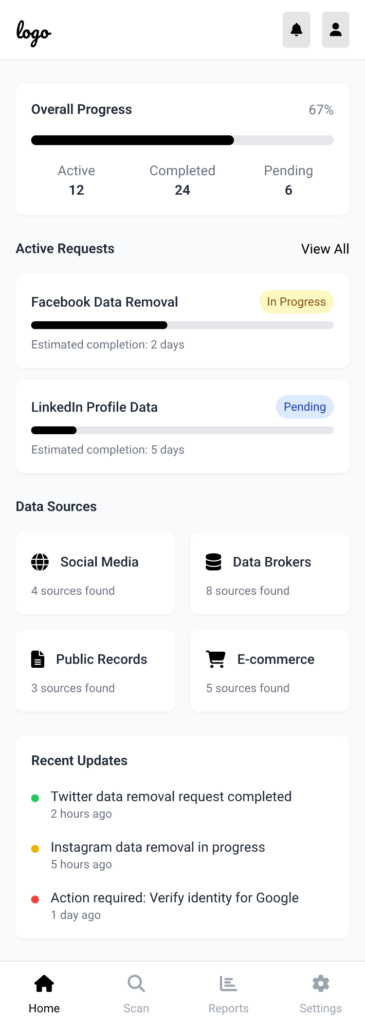365x1024 pixels.
Task: Click the globe icon for Social Media
Action: coord(40,562)
